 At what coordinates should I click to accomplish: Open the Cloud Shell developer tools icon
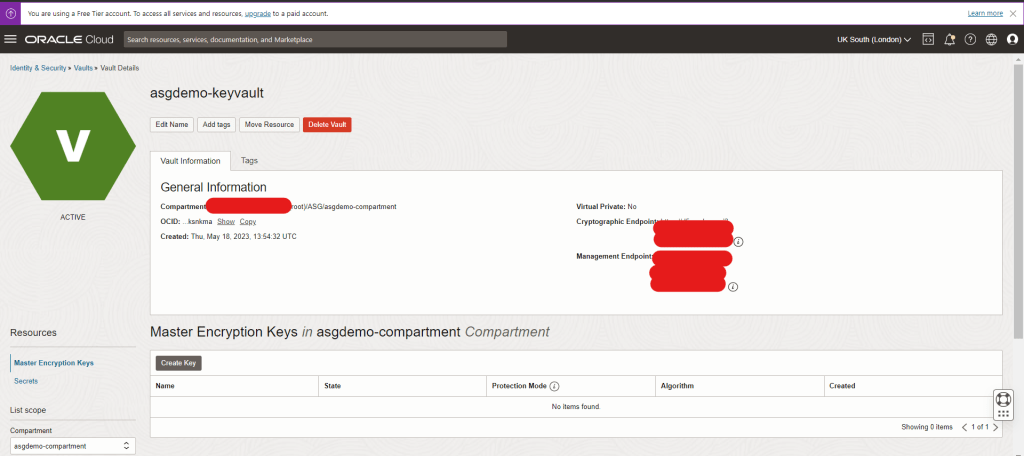click(928, 39)
